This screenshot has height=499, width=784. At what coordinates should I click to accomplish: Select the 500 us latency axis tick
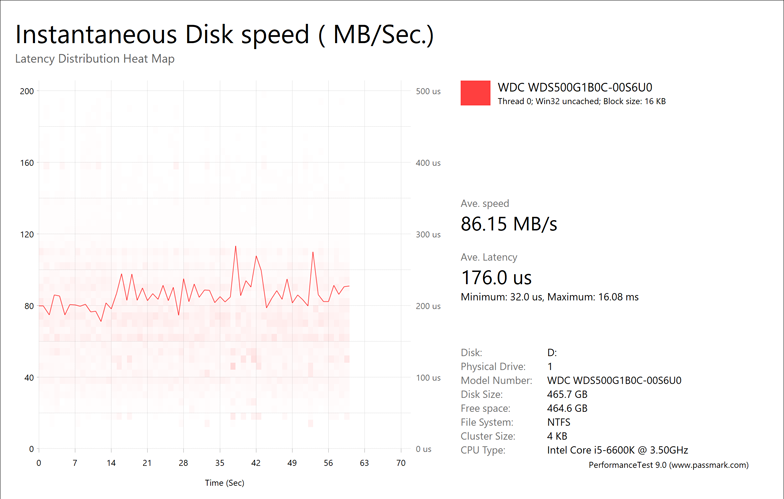pos(428,92)
